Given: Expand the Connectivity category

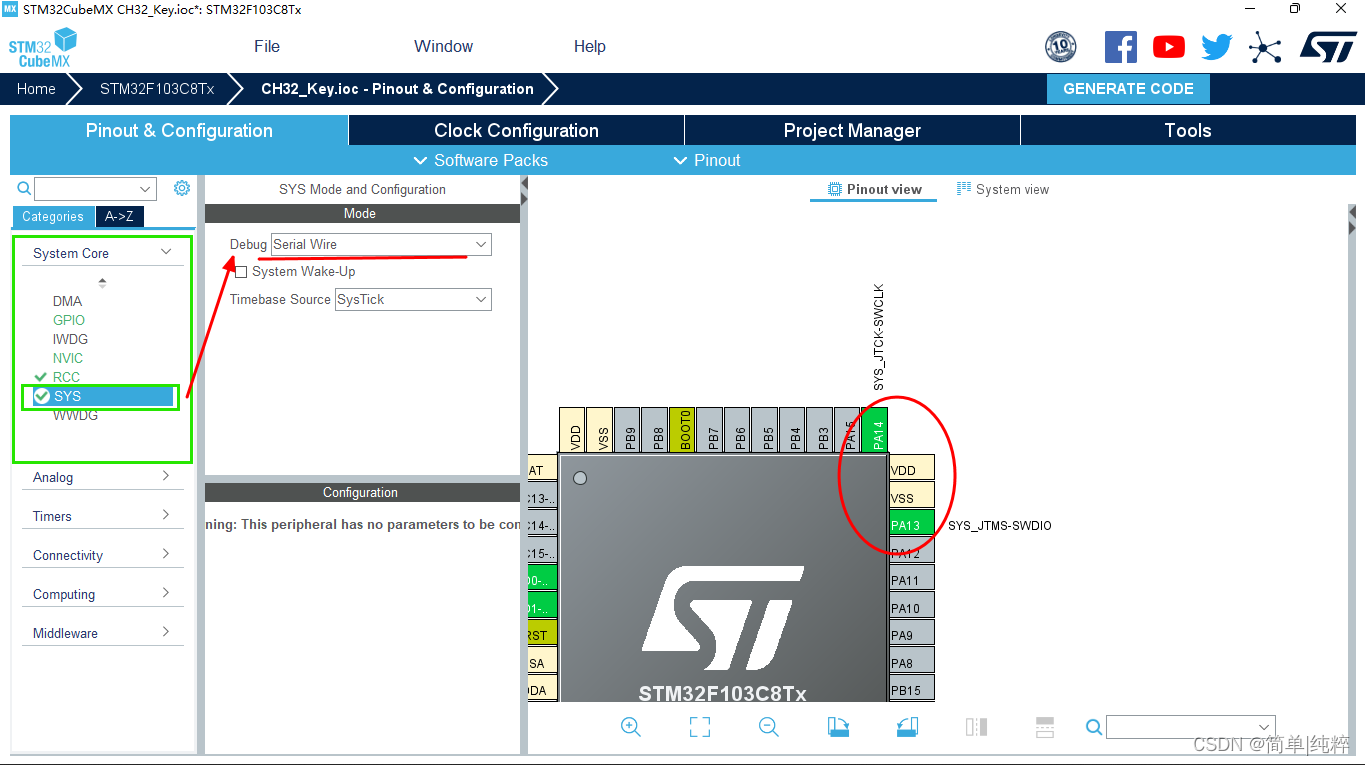Looking at the screenshot, I should (x=103, y=555).
